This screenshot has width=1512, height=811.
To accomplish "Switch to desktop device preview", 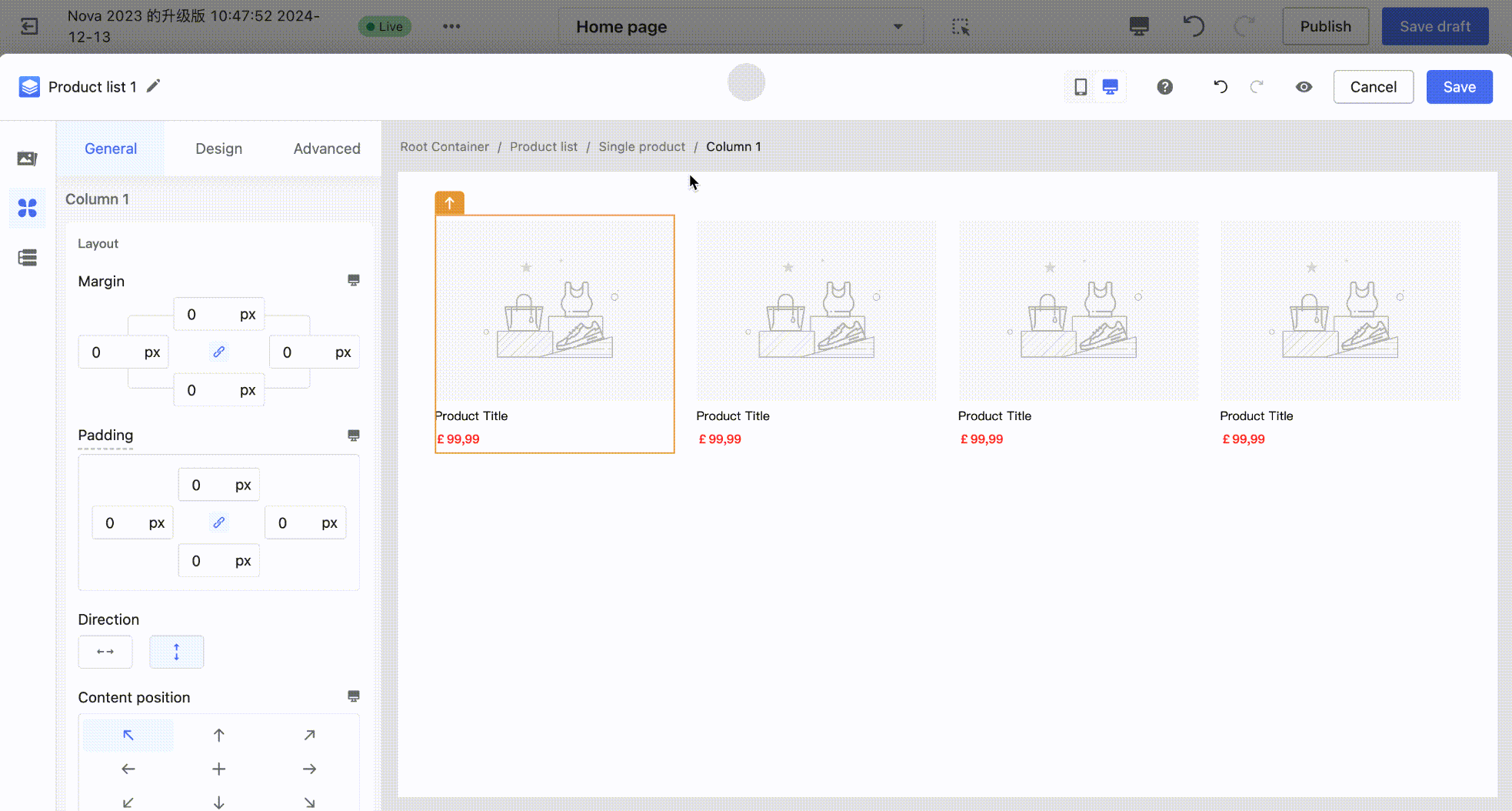I will 1110,87.
